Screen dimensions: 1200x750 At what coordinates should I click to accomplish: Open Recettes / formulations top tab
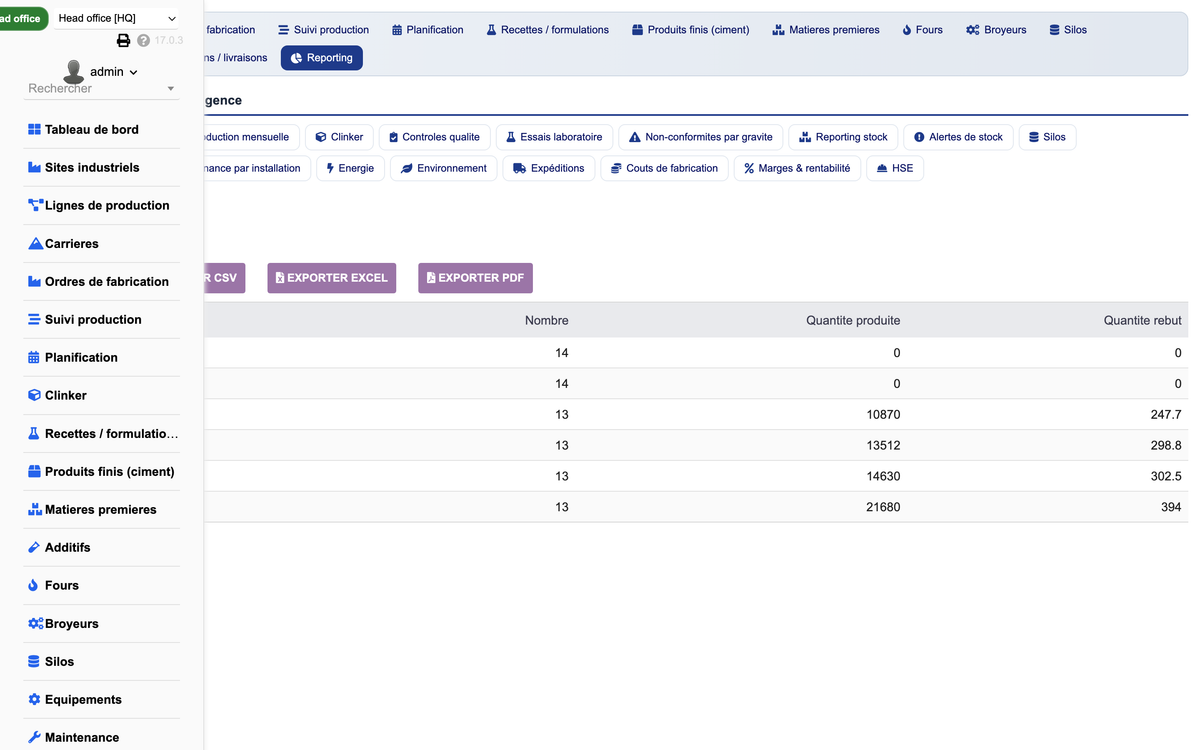547,30
